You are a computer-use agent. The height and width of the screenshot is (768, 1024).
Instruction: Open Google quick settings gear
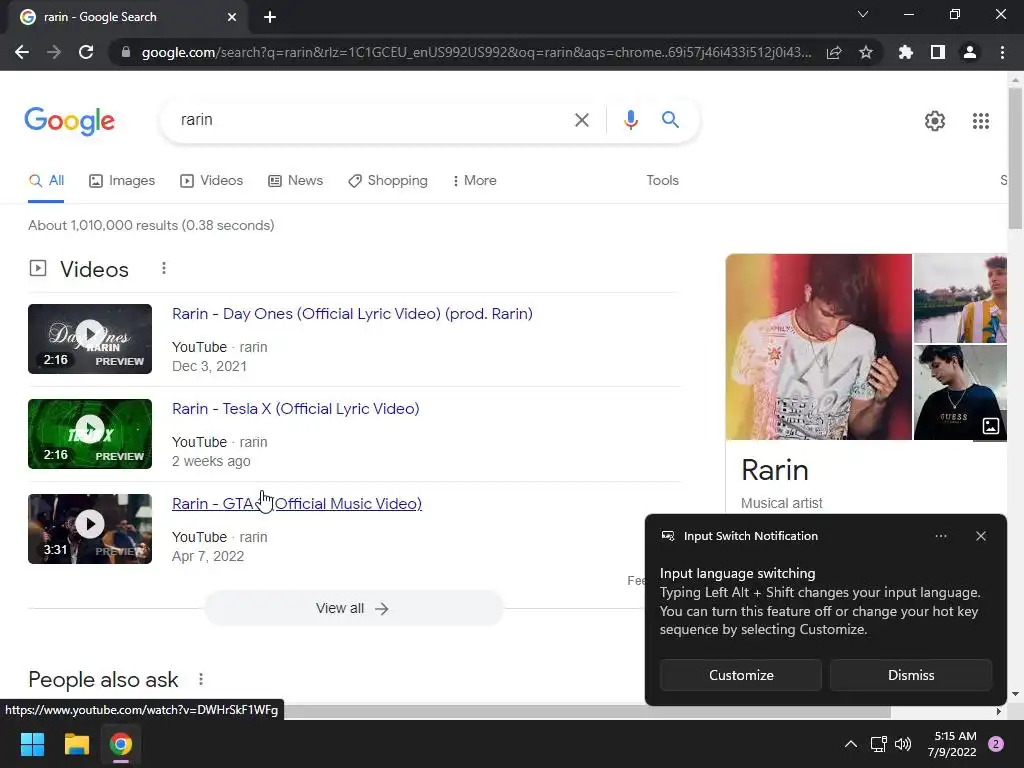click(x=935, y=121)
